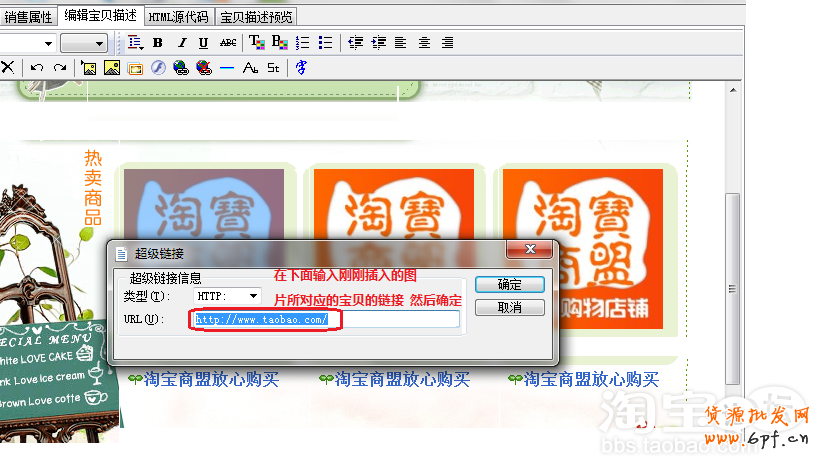Center-align the text

click(424, 43)
